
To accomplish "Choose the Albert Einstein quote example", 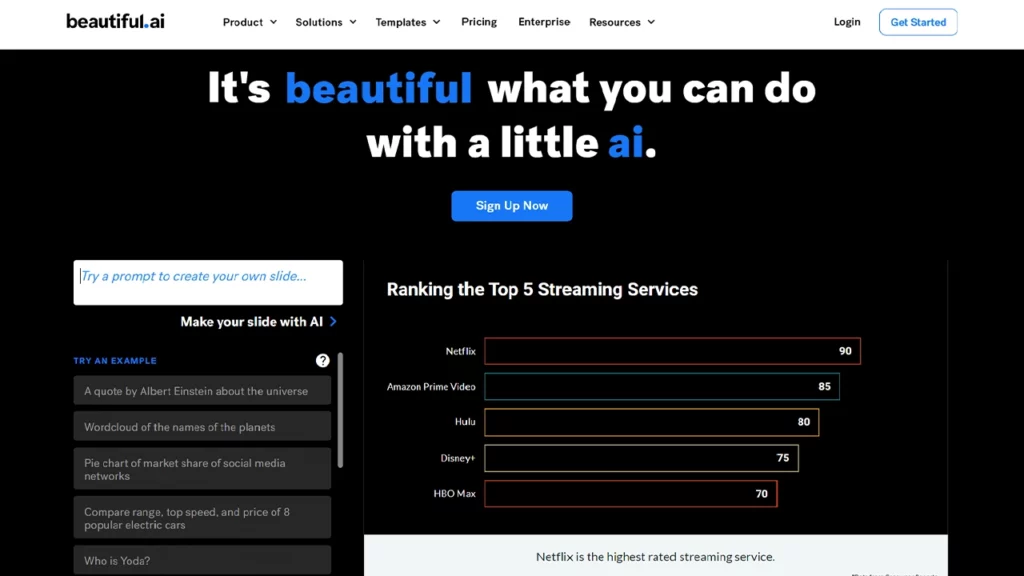I will click(x=202, y=391).
